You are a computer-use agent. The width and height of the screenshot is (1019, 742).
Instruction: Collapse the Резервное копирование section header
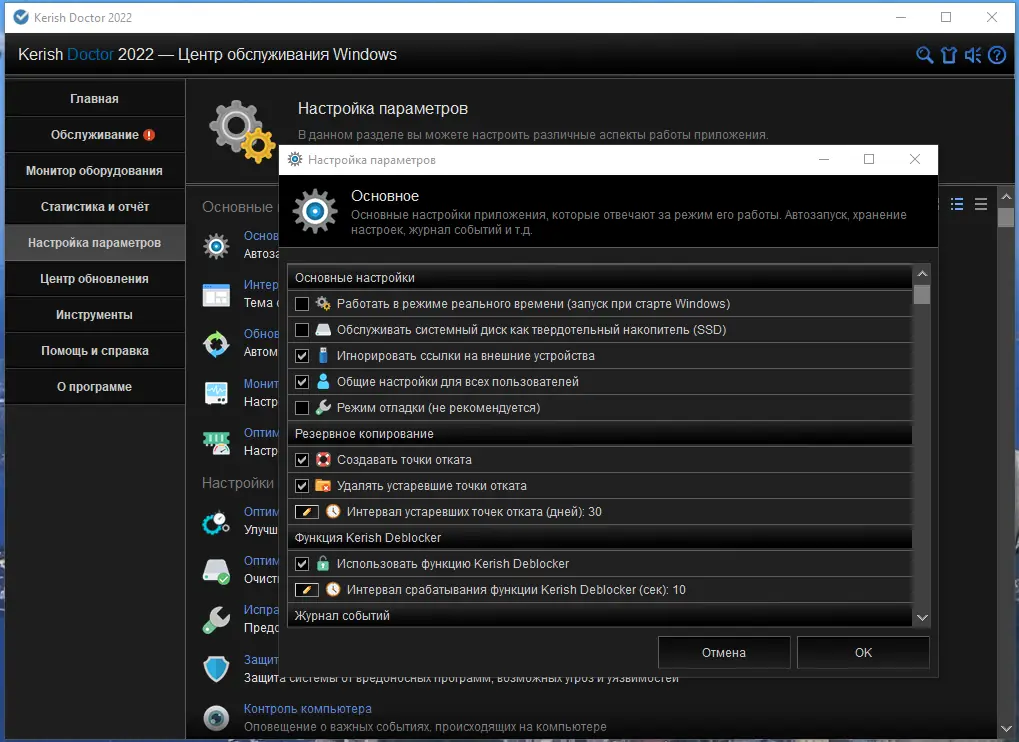click(x=600, y=433)
